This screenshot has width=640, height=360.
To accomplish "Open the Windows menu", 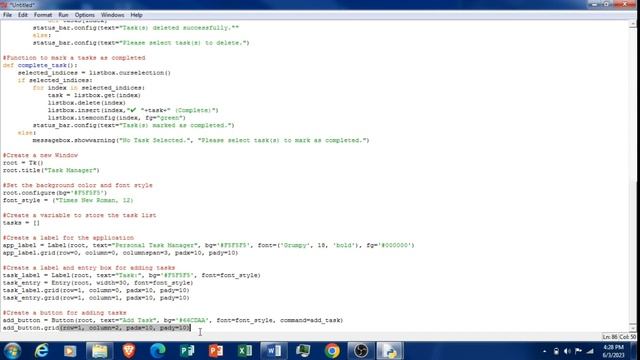I will tap(112, 15).
